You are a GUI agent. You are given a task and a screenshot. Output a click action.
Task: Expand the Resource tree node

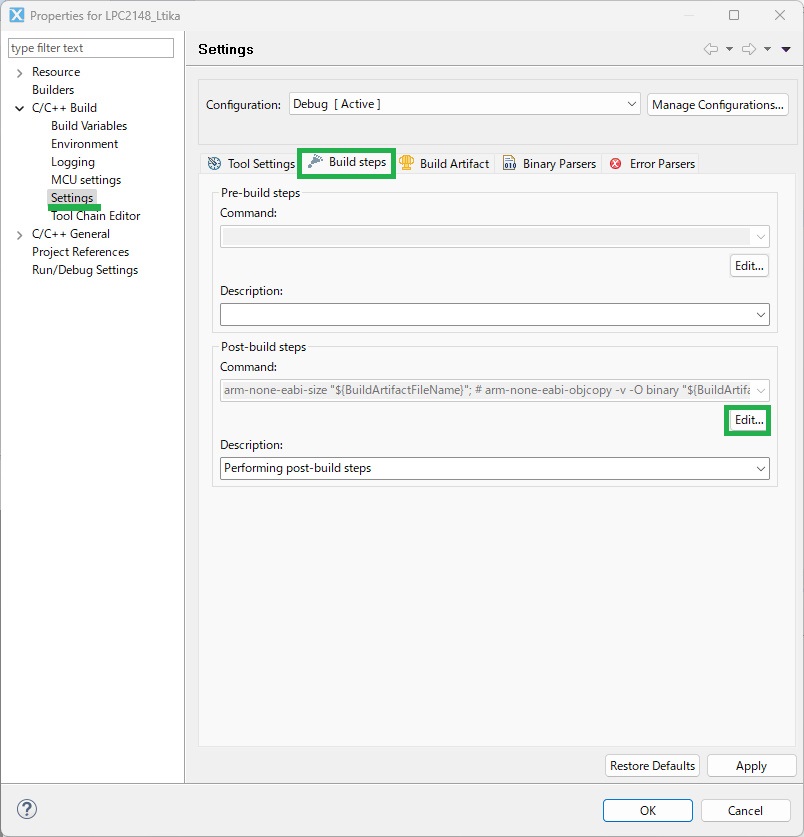[x=20, y=72]
